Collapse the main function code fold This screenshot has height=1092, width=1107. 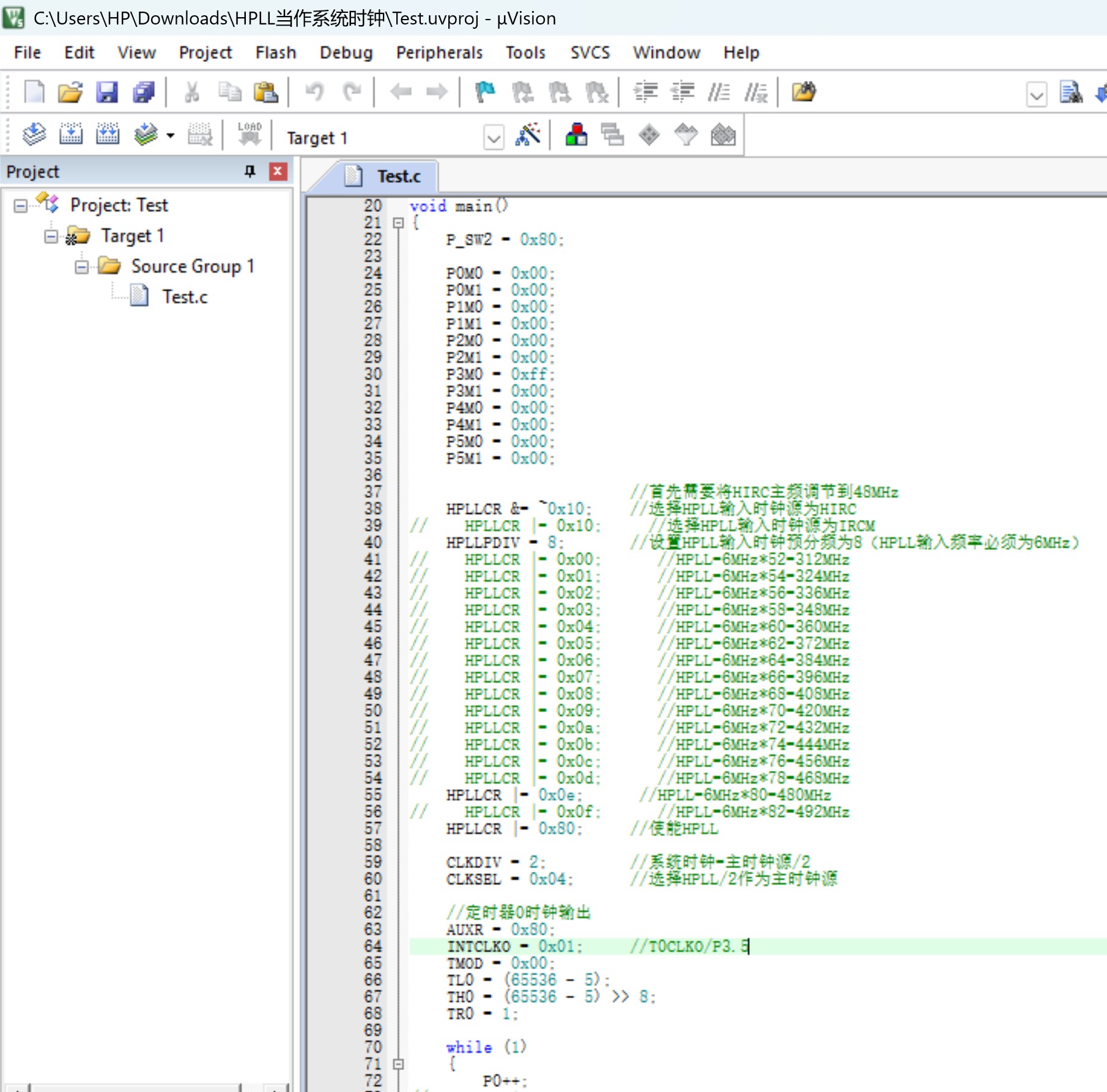pos(398,223)
